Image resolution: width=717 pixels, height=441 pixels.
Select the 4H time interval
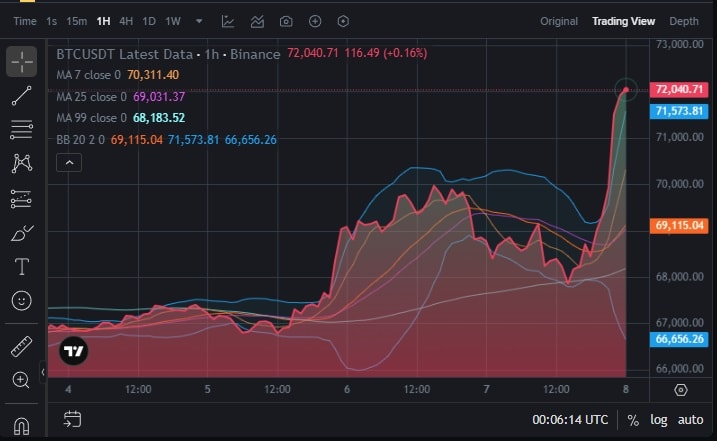pos(126,21)
